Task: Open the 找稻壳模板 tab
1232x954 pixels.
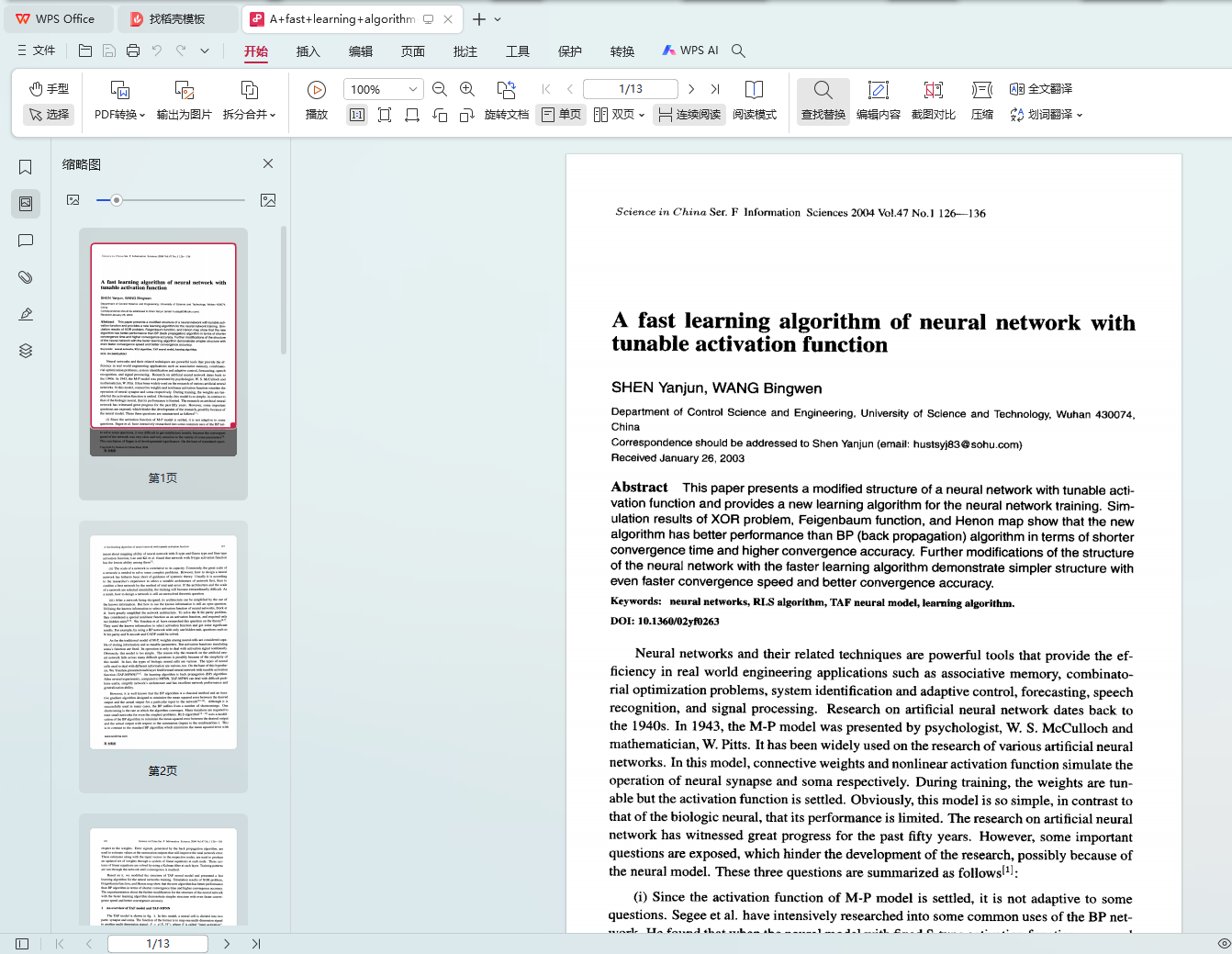Action: click(177, 19)
